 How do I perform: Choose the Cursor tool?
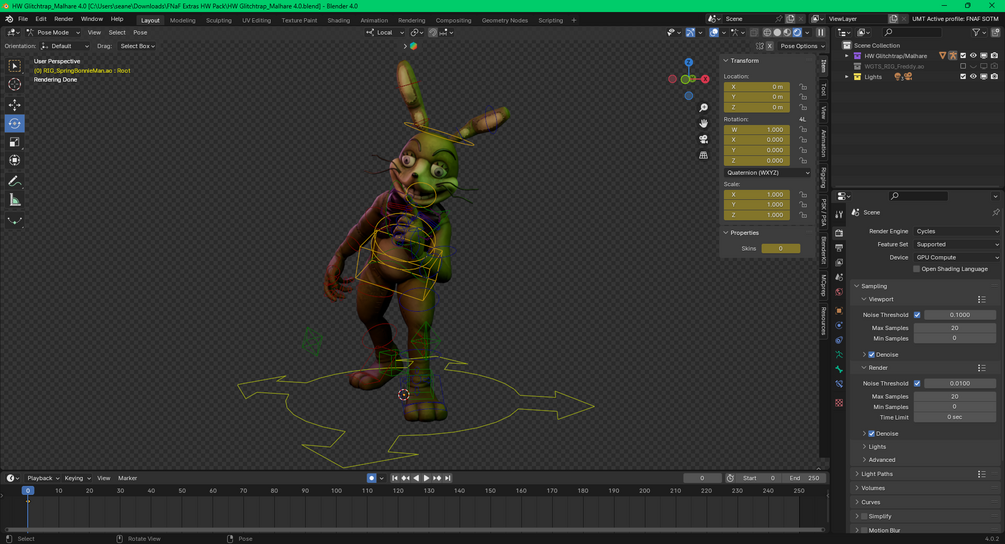click(14, 85)
